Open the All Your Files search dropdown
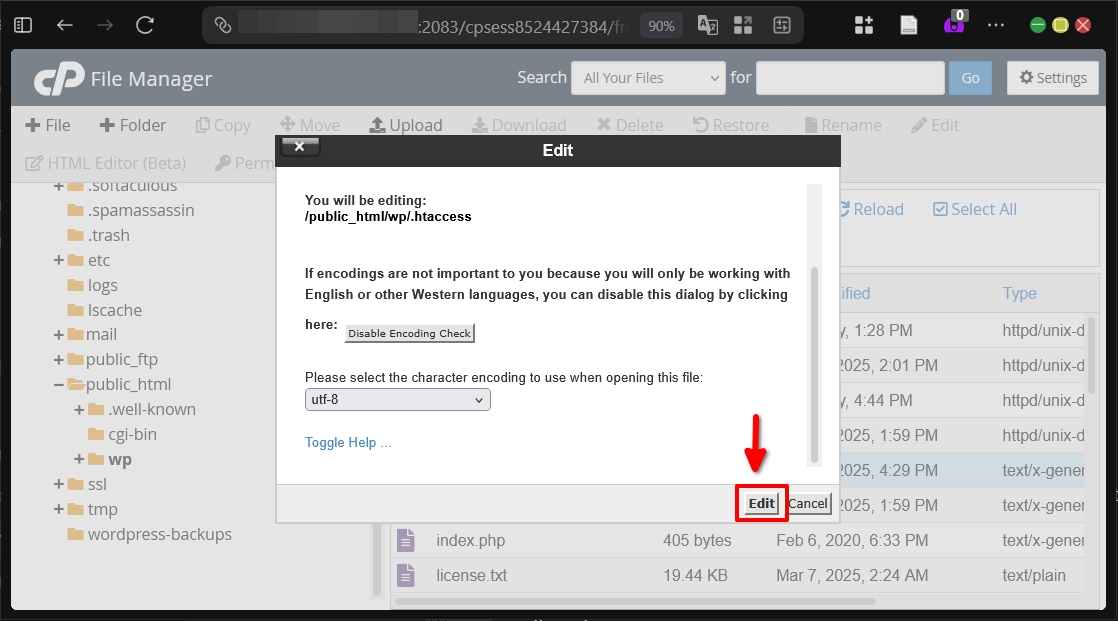The width and height of the screenshot is (1118, 621). coord(647,77)
